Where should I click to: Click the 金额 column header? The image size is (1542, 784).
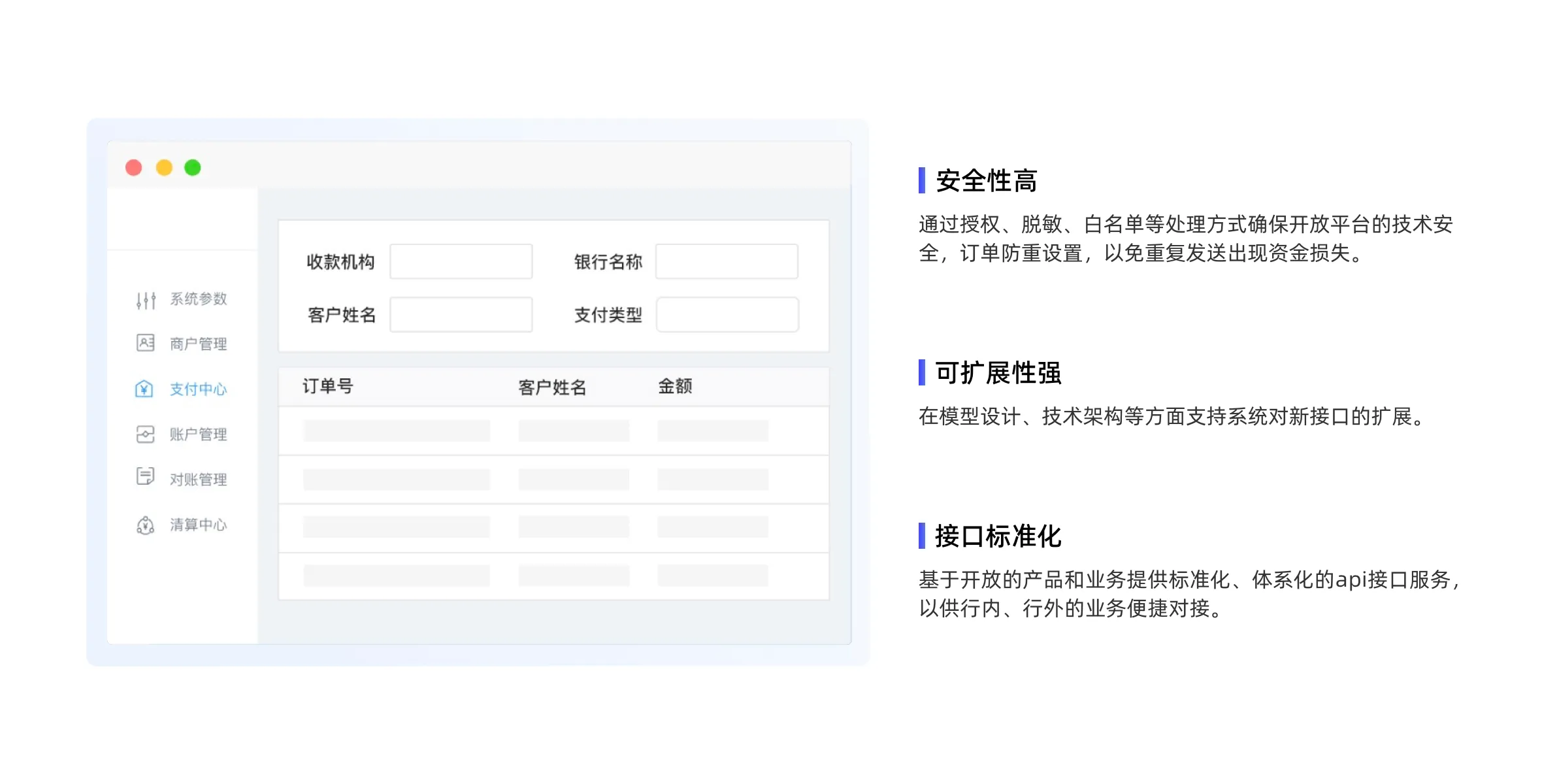[675, 387]
